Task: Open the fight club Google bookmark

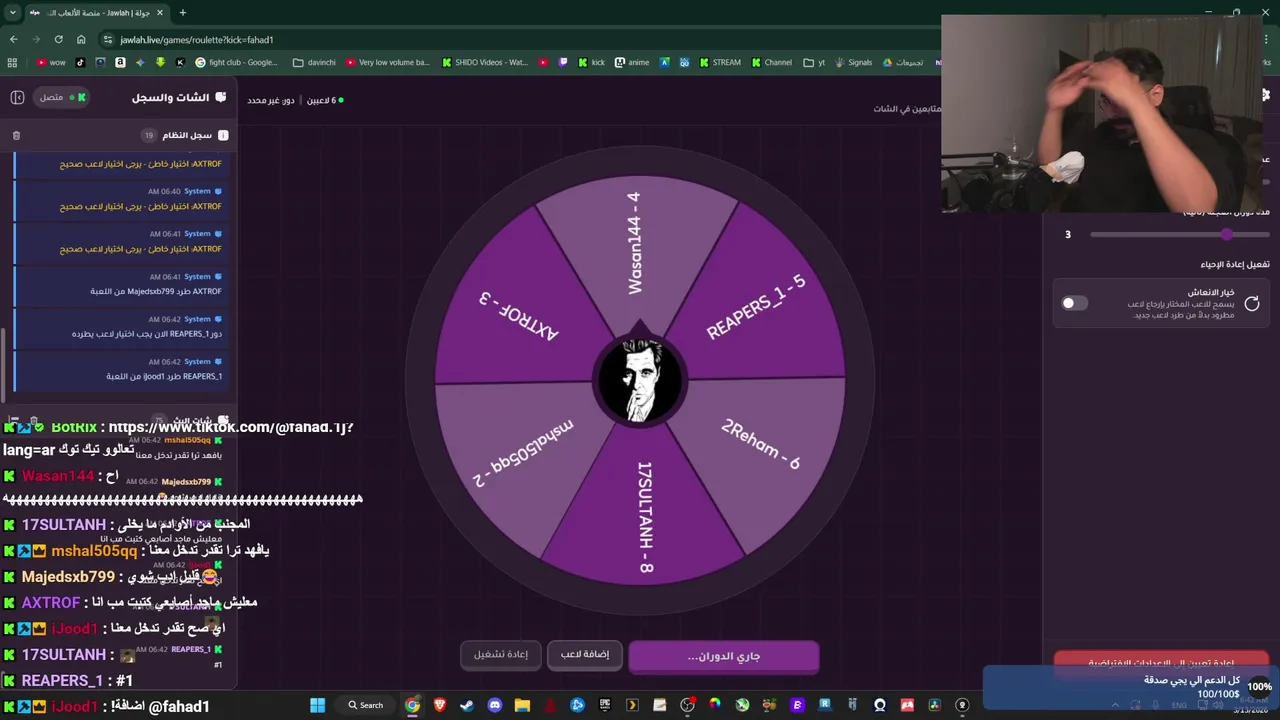Action: [x=237, y=62]
